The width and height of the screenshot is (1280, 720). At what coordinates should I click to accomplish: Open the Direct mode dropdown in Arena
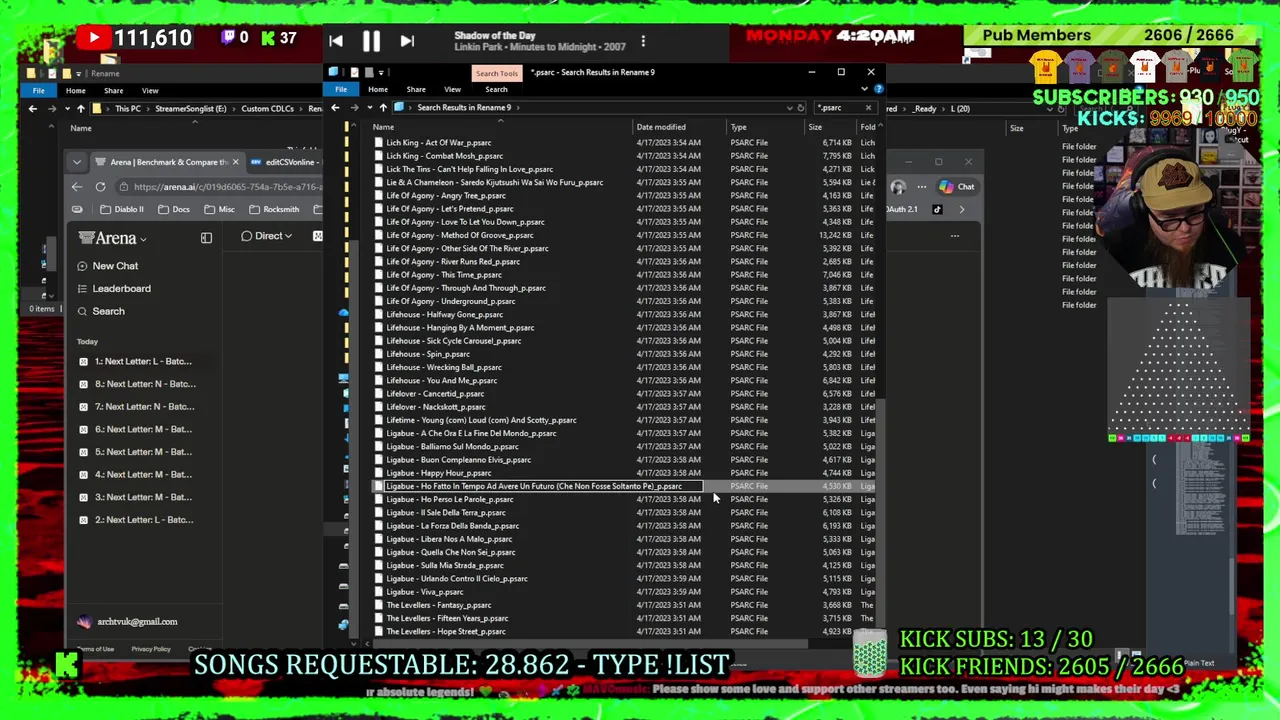coord(267,236)
